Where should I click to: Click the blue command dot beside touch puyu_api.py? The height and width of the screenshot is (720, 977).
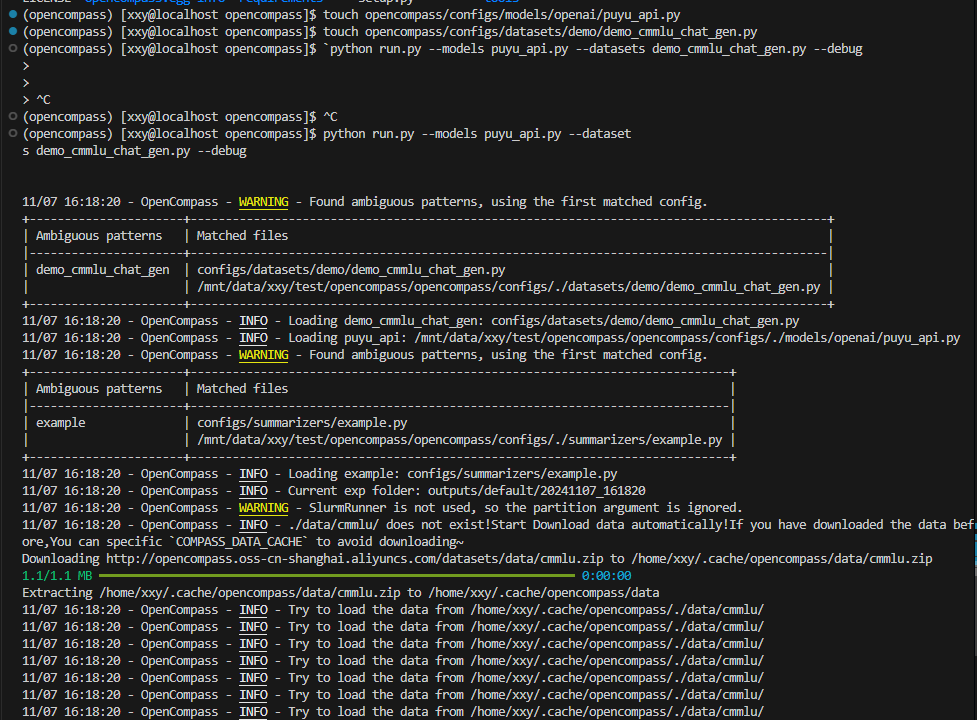12,14
